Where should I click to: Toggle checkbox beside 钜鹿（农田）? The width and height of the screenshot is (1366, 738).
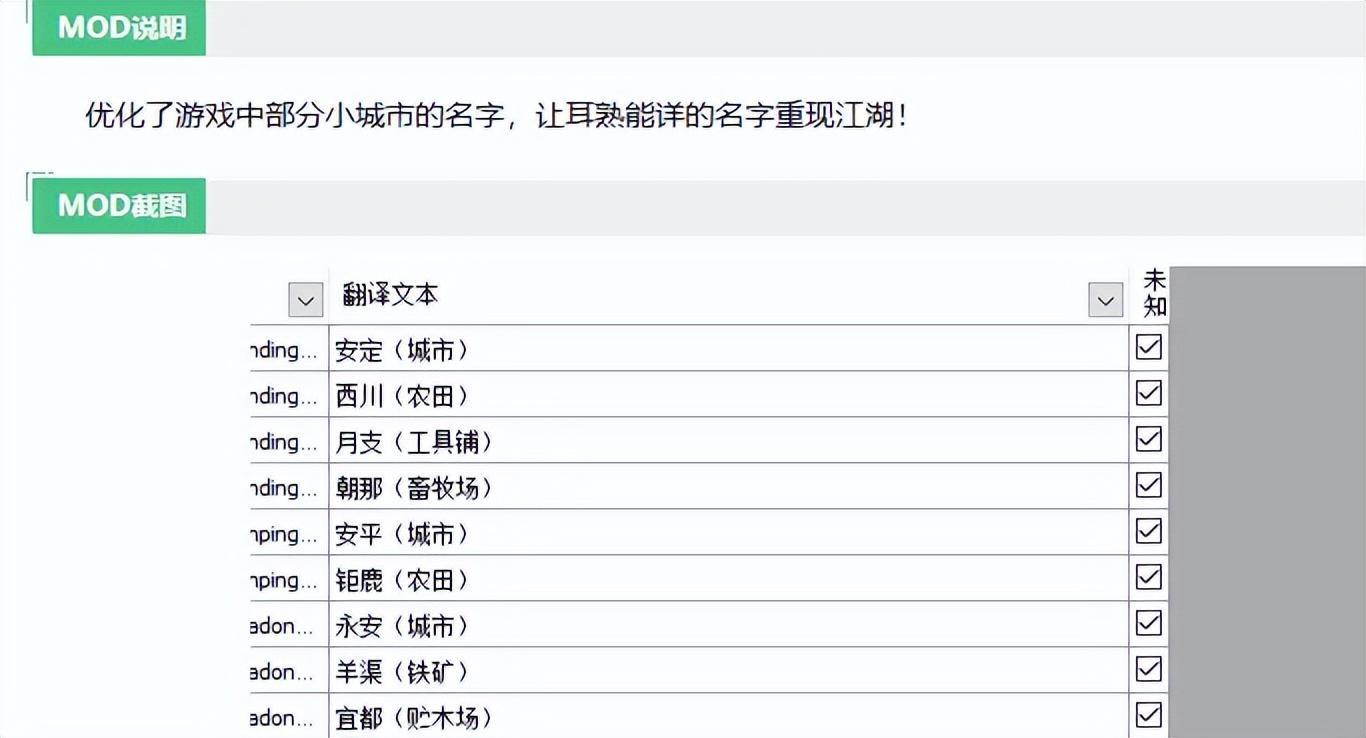(1149, 577)
